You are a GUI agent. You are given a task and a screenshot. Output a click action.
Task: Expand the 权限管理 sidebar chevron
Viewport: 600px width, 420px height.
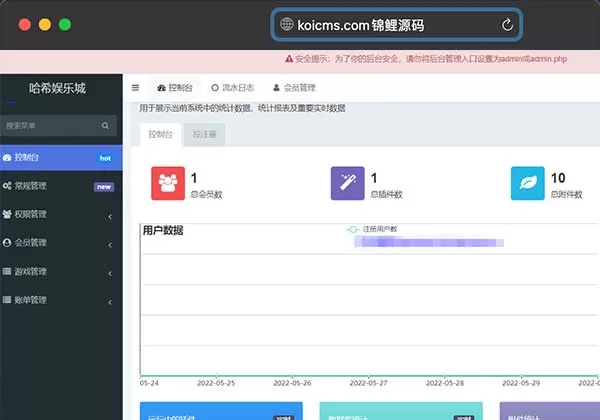coord(110,217)
